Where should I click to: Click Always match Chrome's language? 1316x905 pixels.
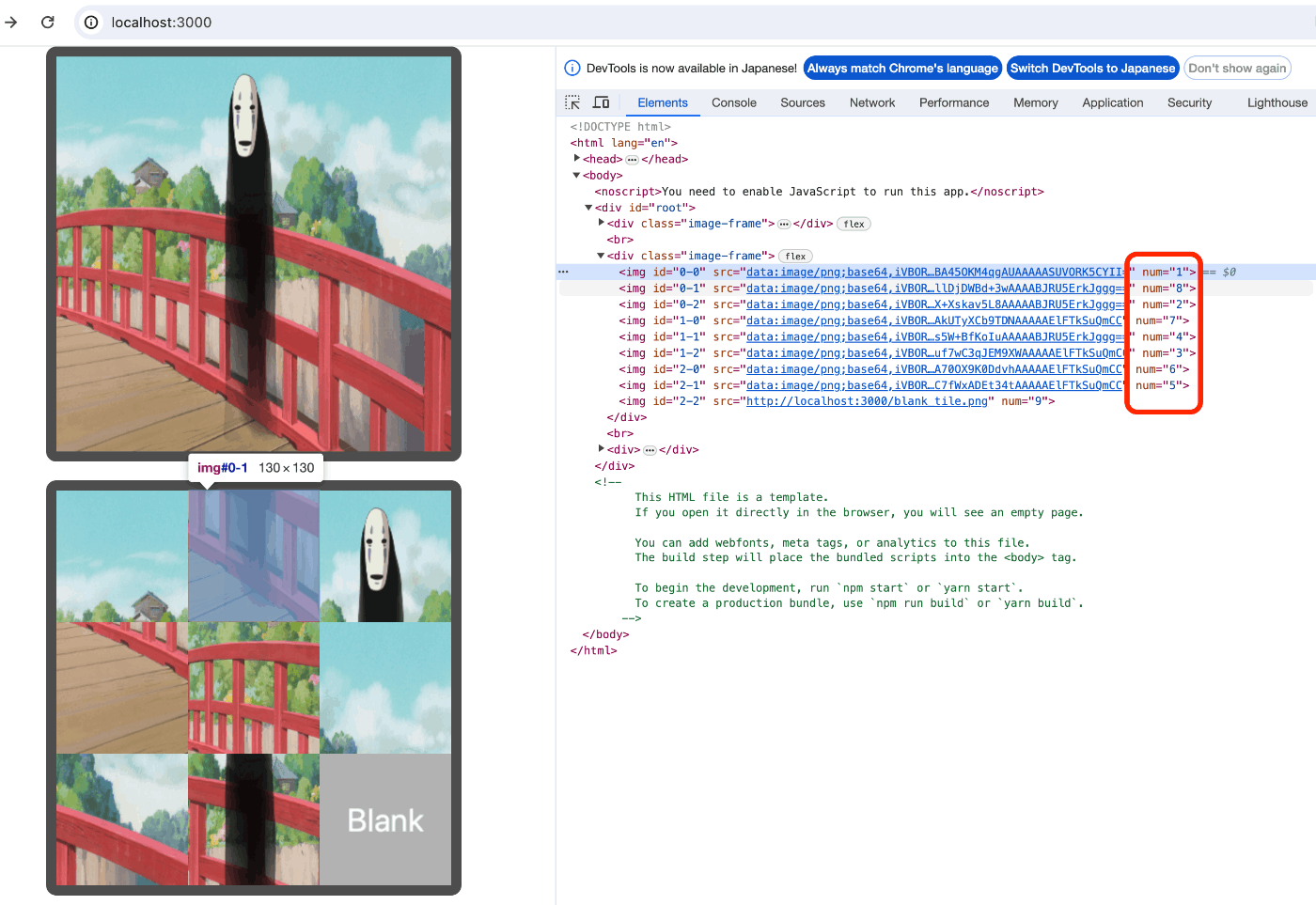(x=902, y=68)
